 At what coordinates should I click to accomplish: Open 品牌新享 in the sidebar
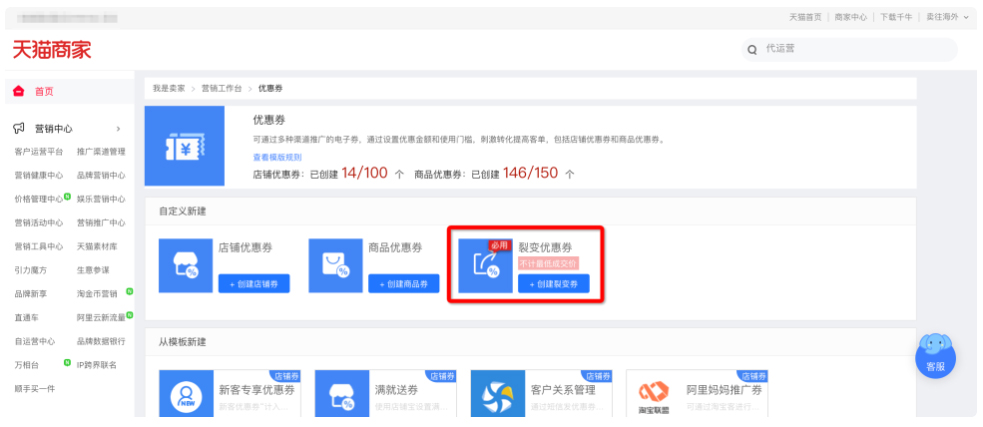(x=30, y=294)
